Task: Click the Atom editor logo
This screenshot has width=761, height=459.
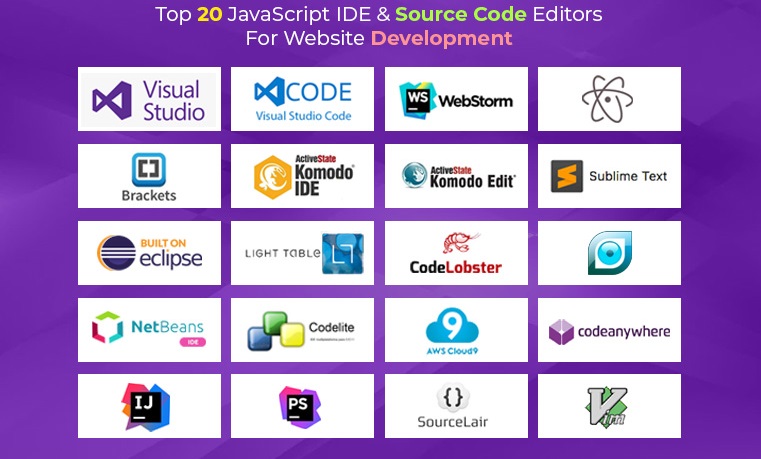Action: [x=609, y=99]
